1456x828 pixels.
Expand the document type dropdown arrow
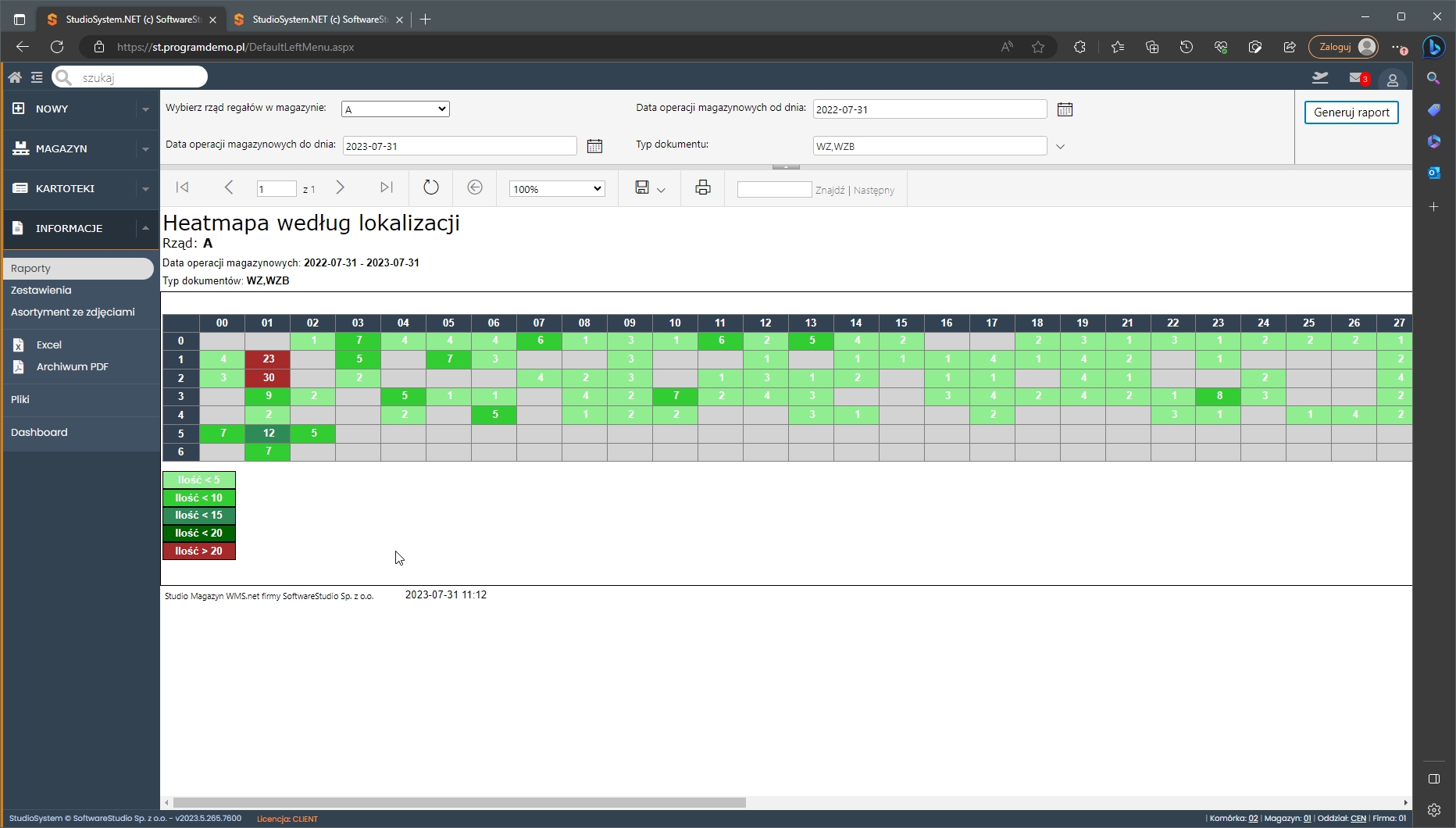point(1060,146)
